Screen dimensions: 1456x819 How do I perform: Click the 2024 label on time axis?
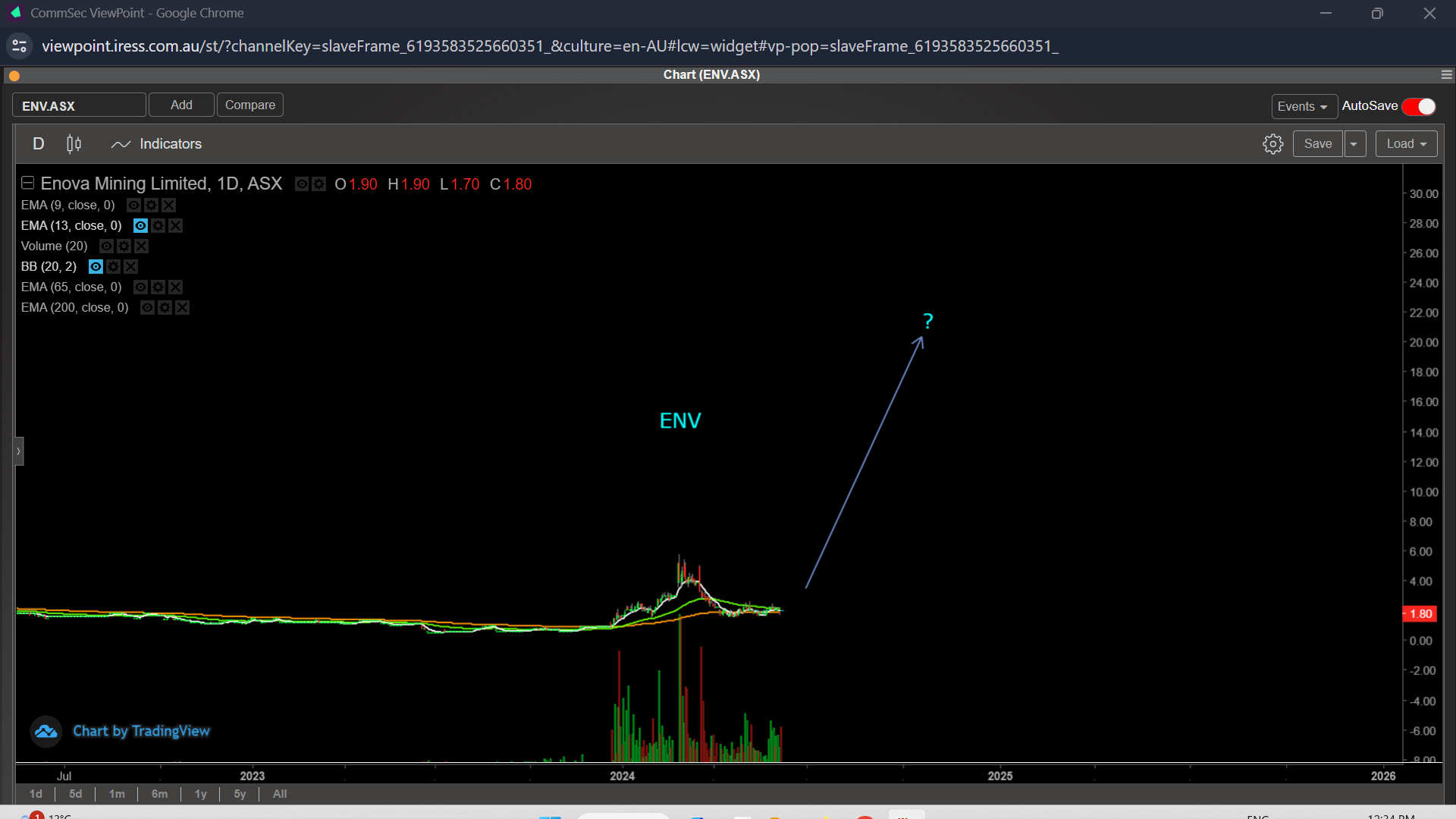(623, 776)
